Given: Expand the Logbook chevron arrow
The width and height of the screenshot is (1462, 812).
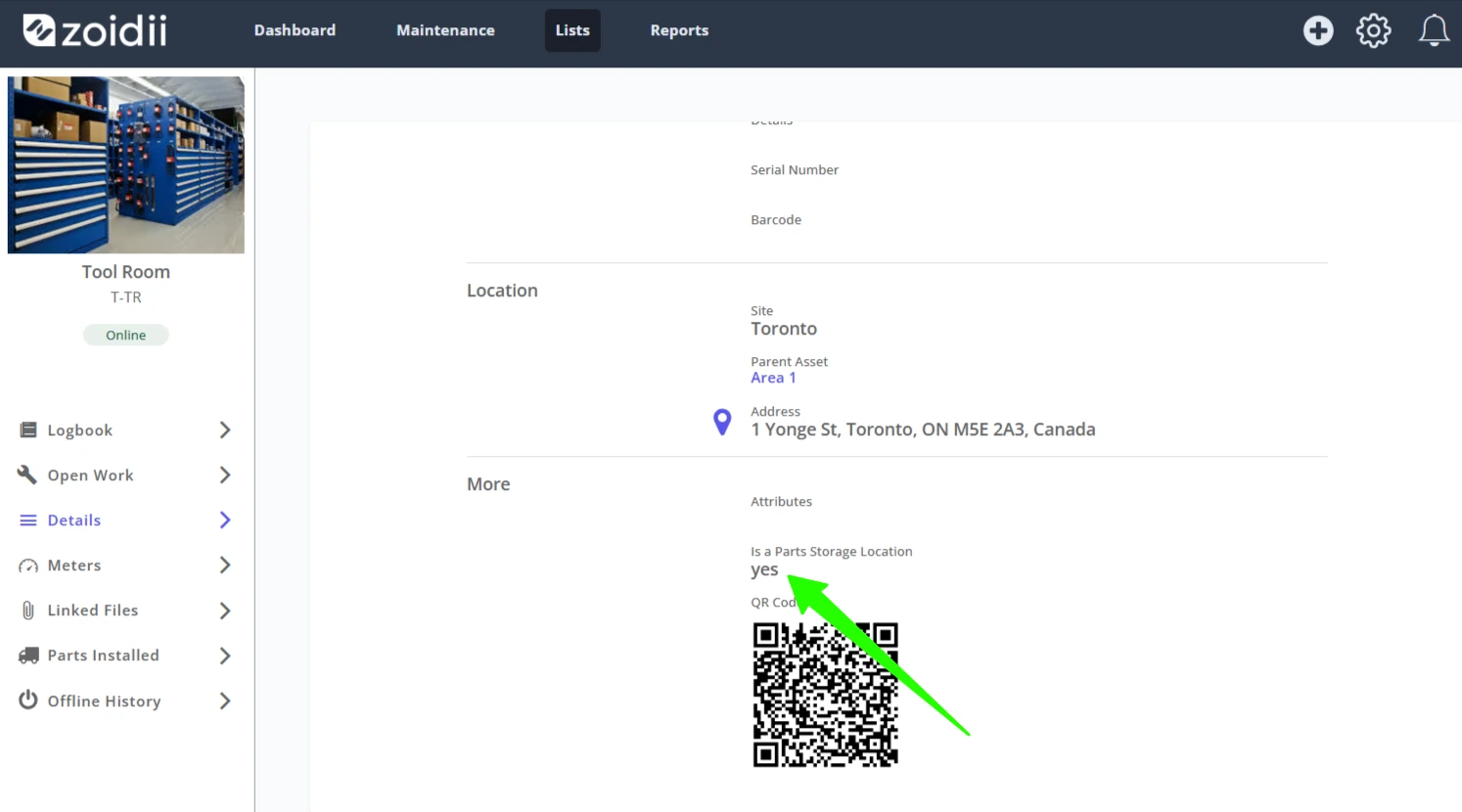Looking at the screenshot, I should tap(225, 430).
